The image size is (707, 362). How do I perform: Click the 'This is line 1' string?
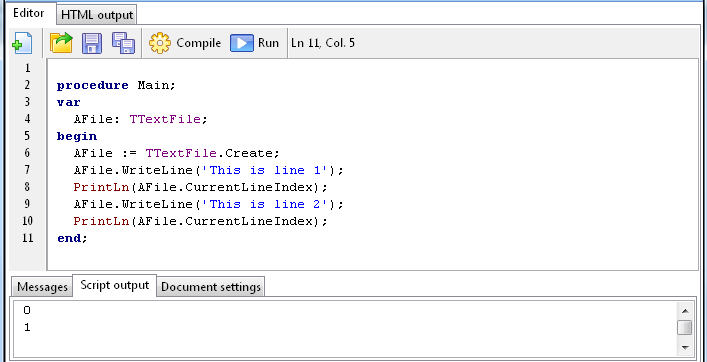[x=264, y=170]
